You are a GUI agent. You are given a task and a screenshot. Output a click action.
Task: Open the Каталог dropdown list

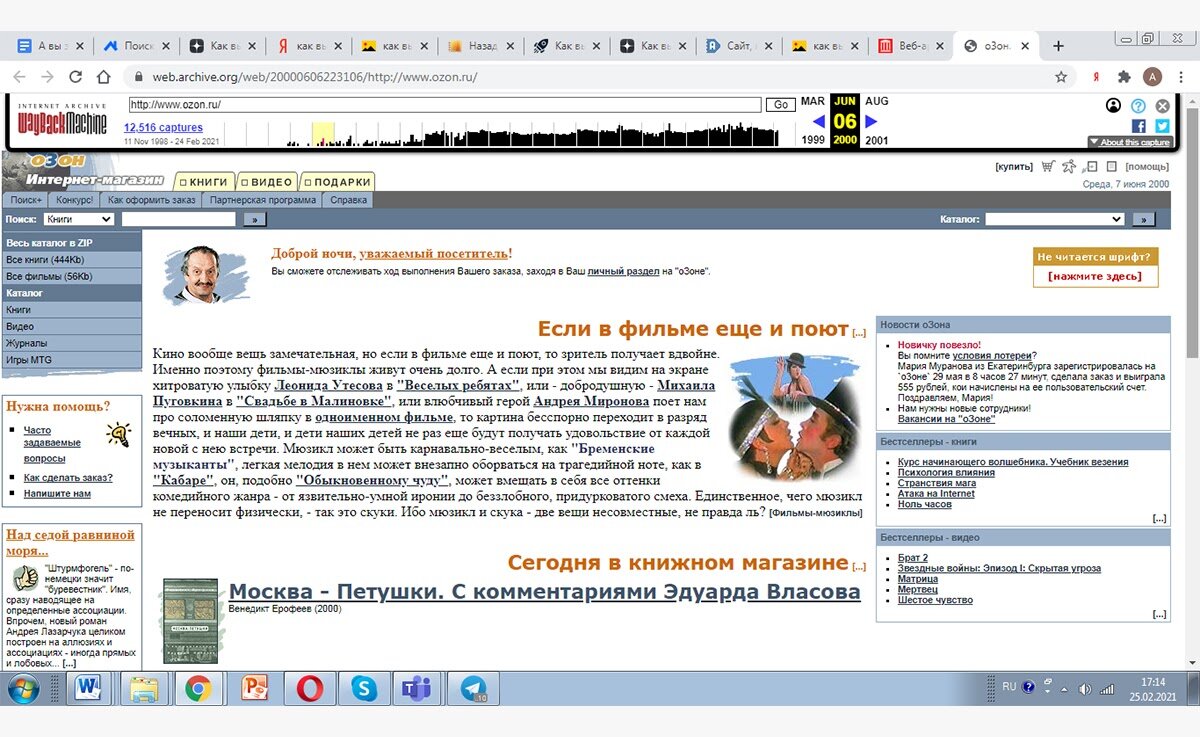pos(1054,219)
